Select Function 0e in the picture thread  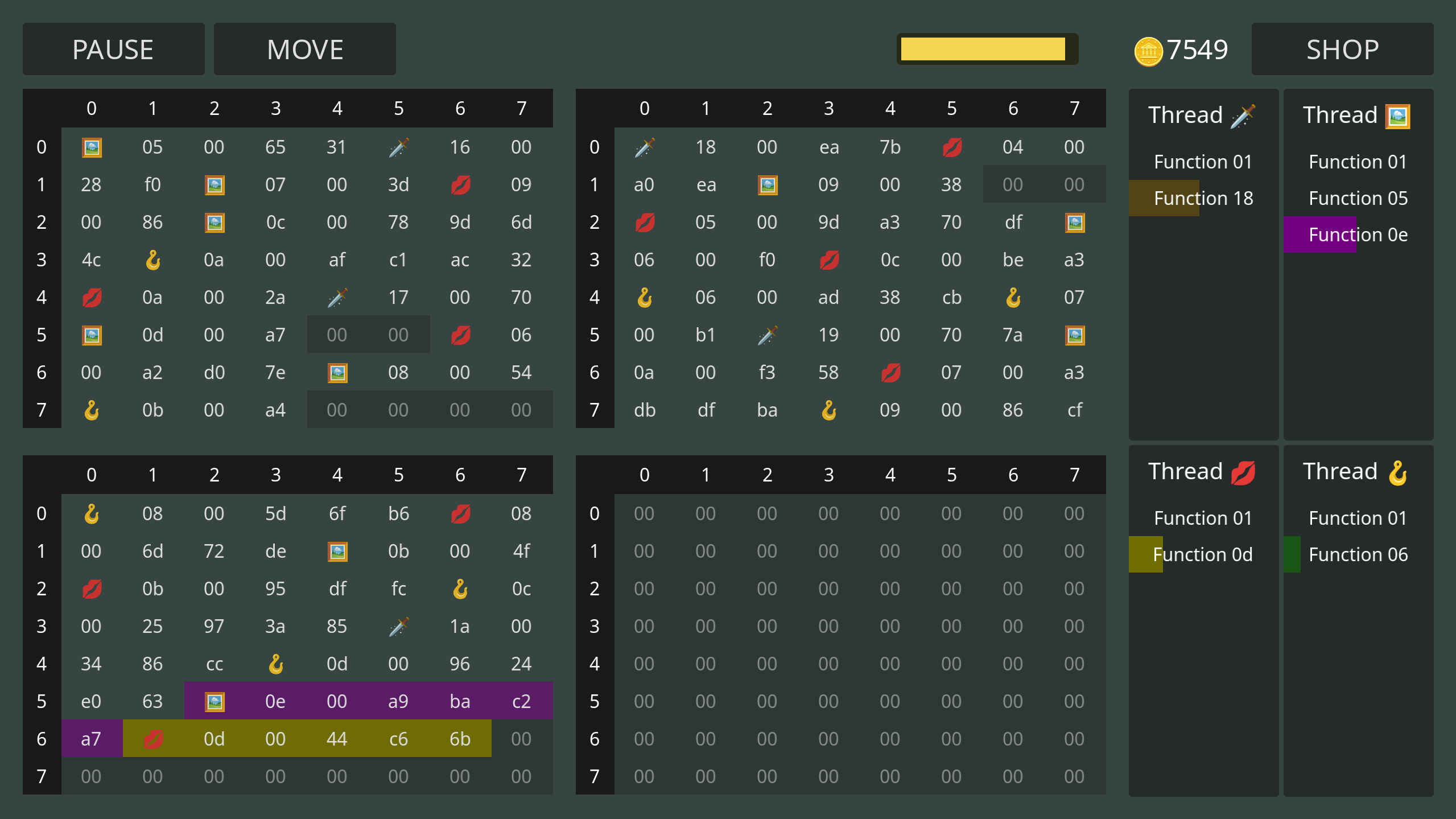[x=1358, y=235]
